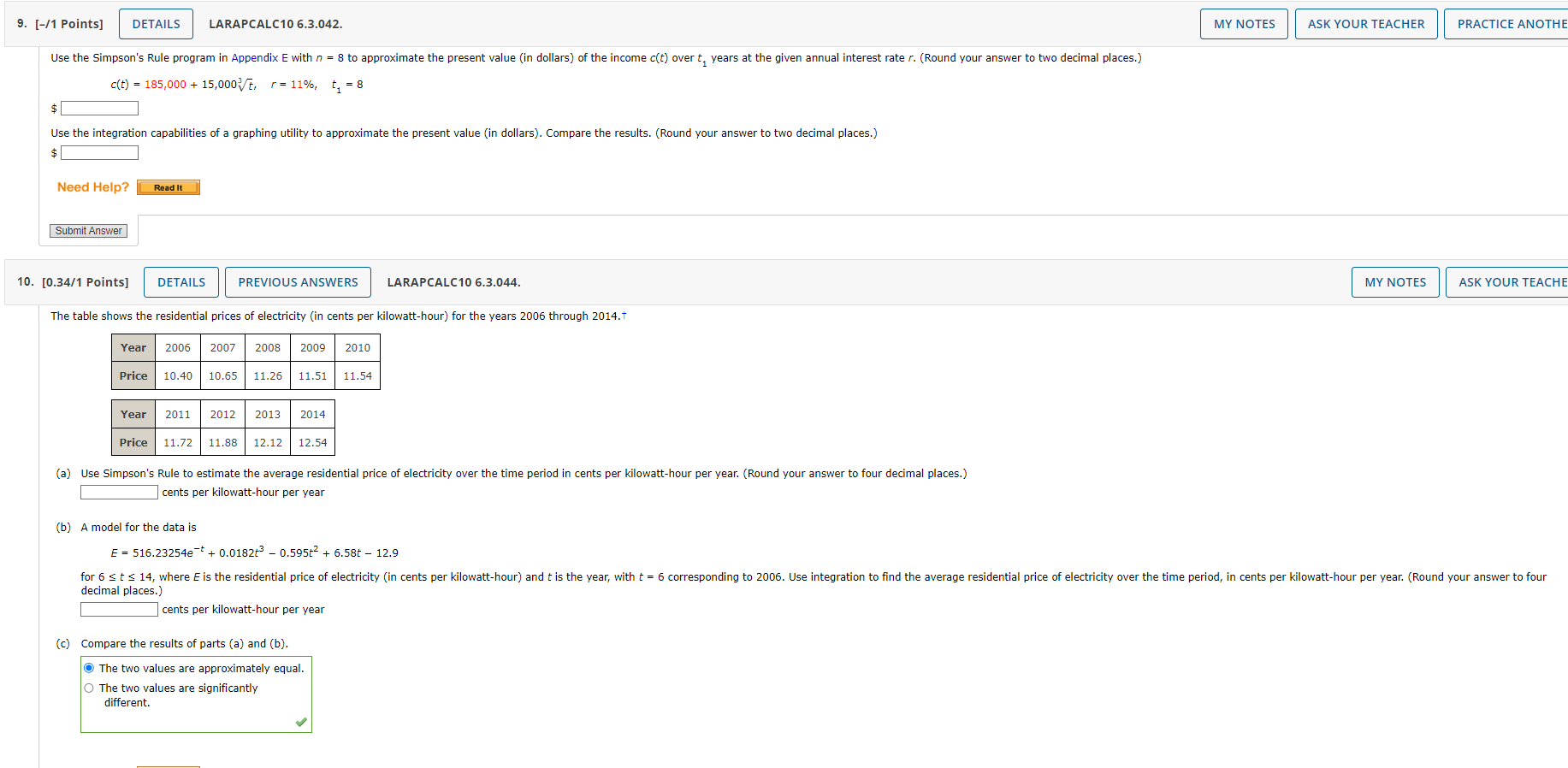This screenshot has height=768, width=1568.
Task: Open DETAILS for problem 10
Action: pos(180,281)
